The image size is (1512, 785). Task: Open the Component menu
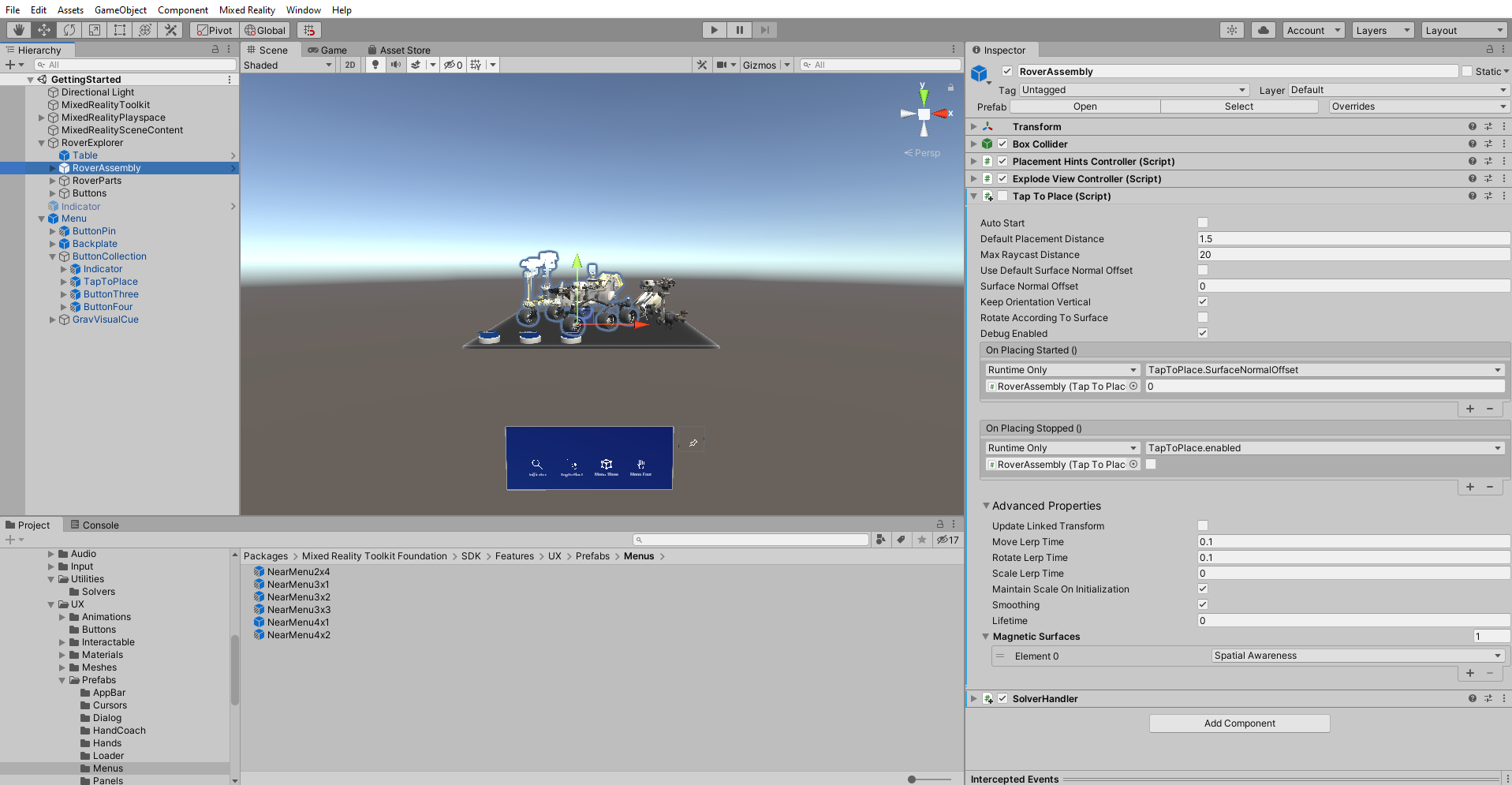[183, 9]
